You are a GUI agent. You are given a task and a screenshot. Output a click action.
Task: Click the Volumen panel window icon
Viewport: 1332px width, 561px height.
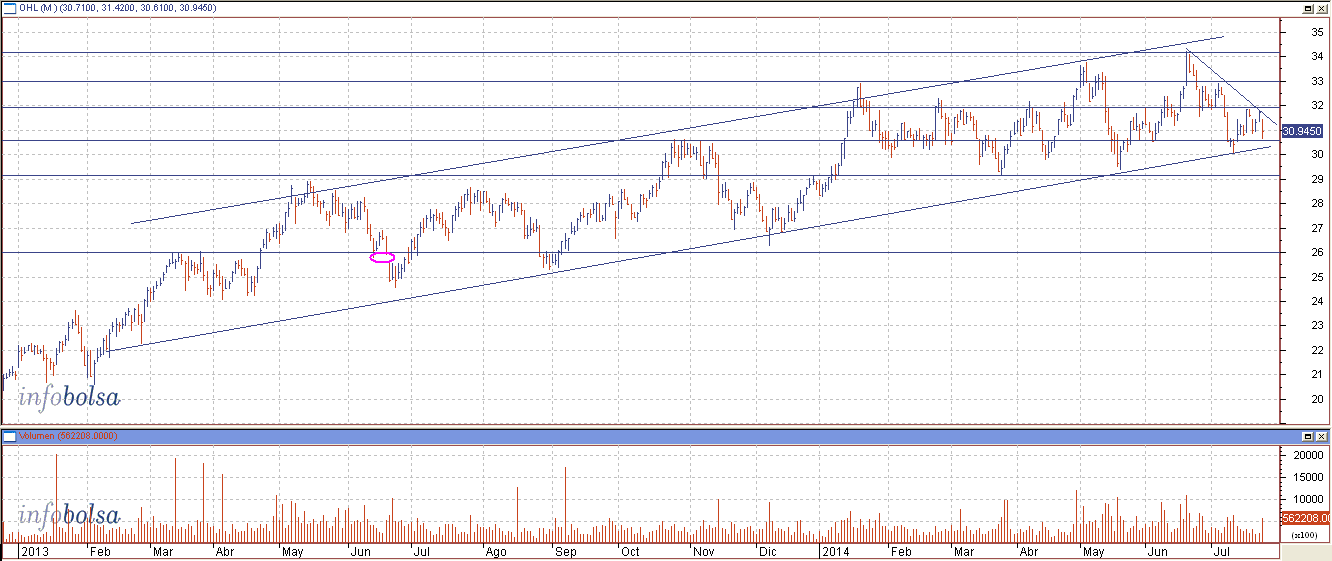(x=8, y=437)
